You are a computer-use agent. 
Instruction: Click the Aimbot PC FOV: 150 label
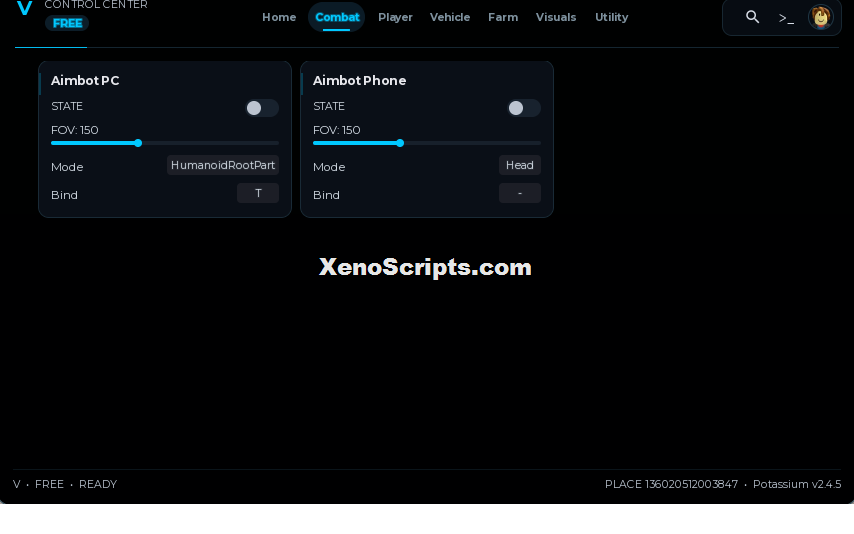pyautogui.click(x=75, y=130)
